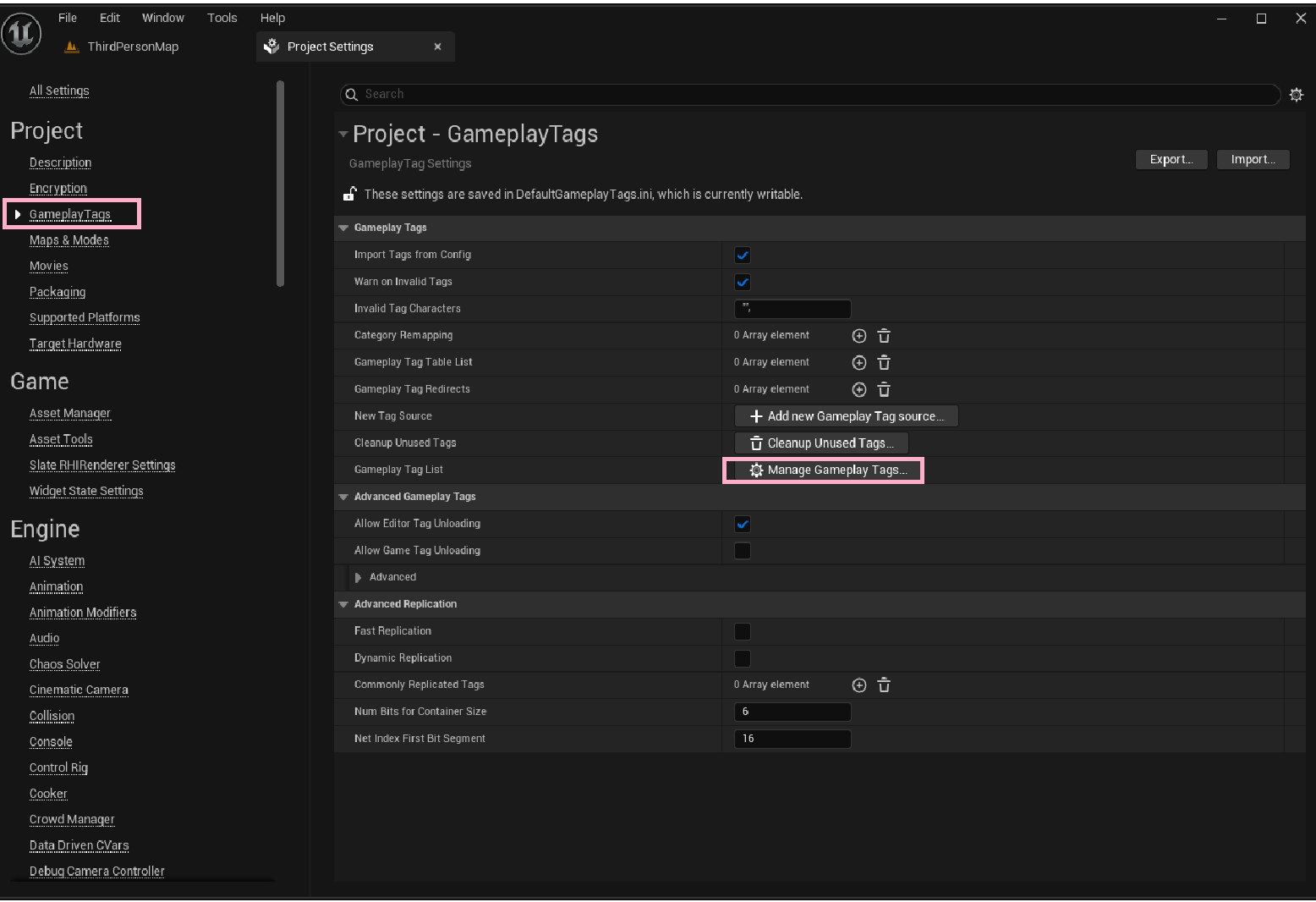Enable Dynamic Replication checkbox
The width and height of the screenshot is (1316, 902).
coord(743,658)
